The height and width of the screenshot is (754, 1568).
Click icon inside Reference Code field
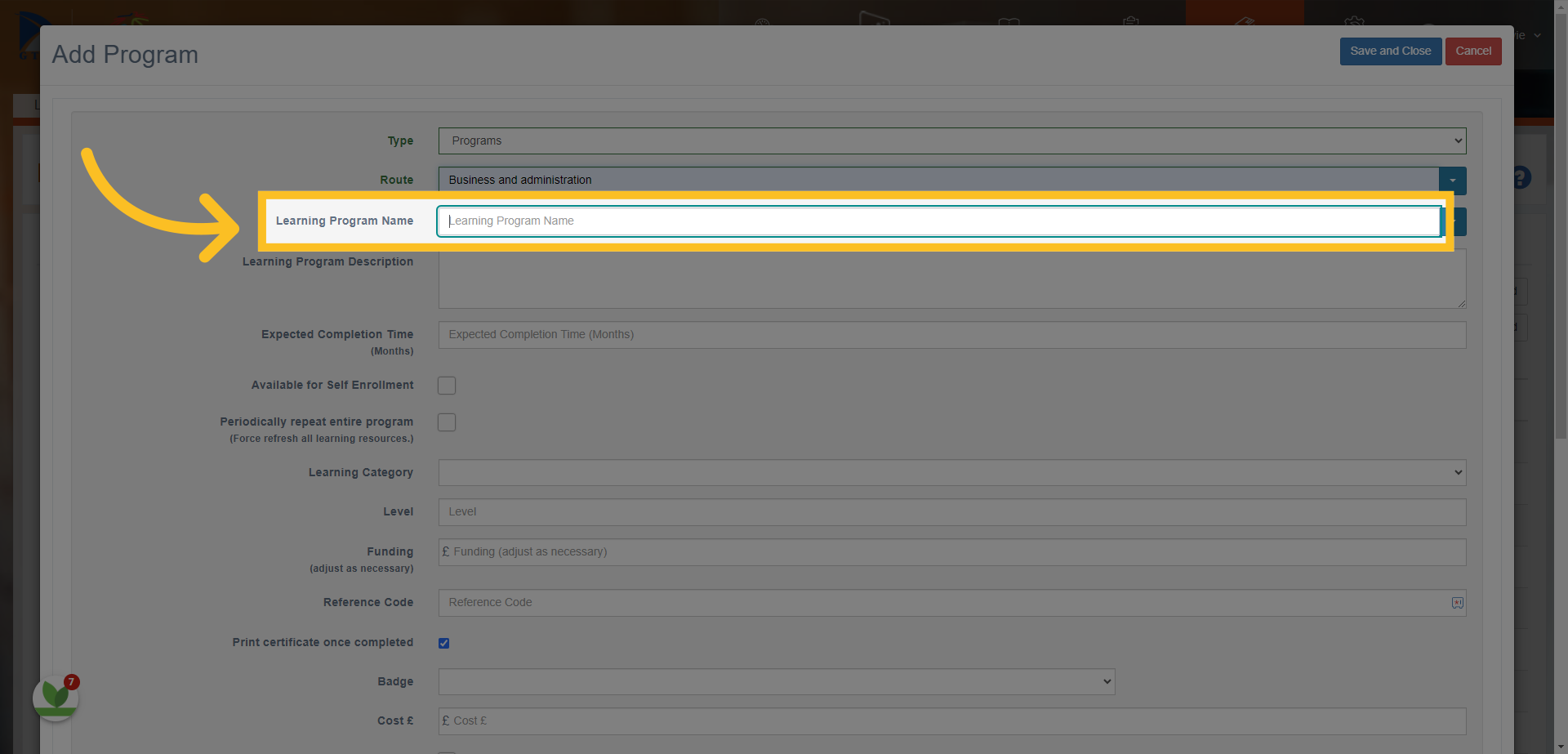point(1457,603)
